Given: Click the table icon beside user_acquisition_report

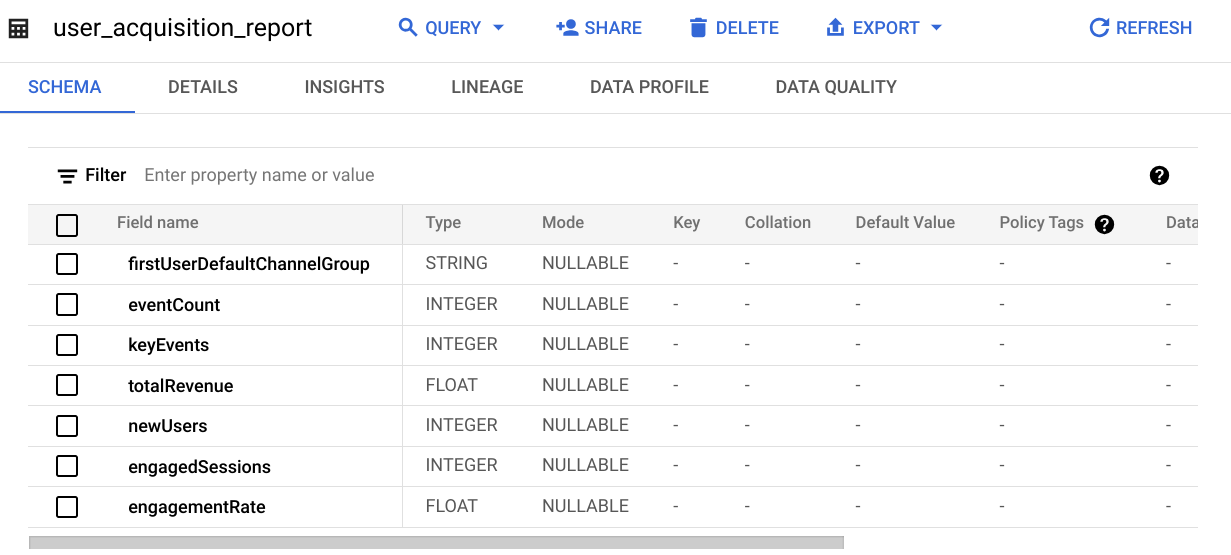Looking at the screenshot, I should coord(18,28).
